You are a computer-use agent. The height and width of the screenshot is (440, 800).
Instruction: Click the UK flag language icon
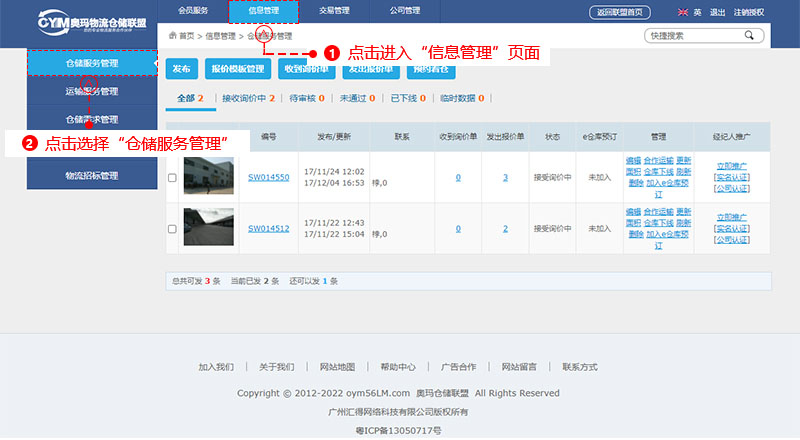coord(682,13)
